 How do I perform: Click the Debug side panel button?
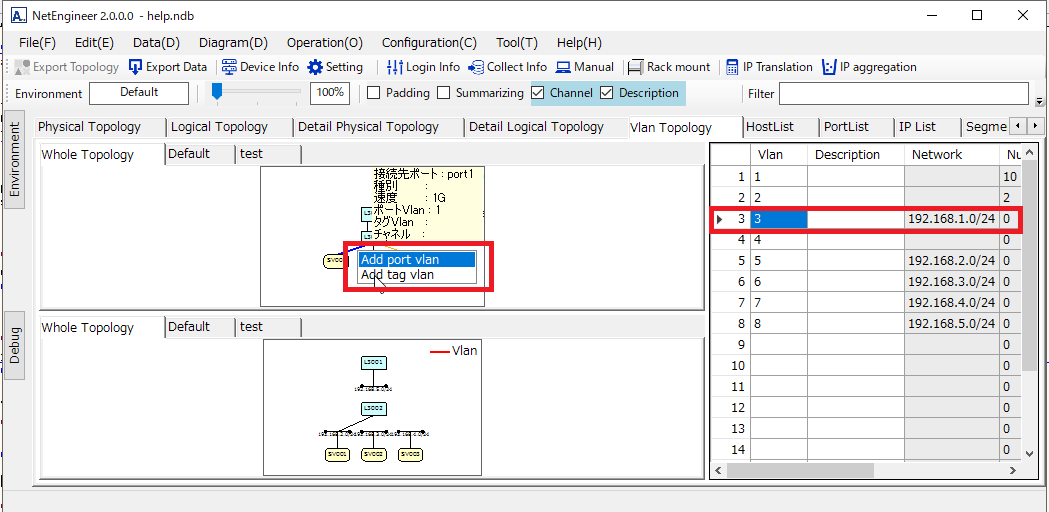tap(15, 345)
